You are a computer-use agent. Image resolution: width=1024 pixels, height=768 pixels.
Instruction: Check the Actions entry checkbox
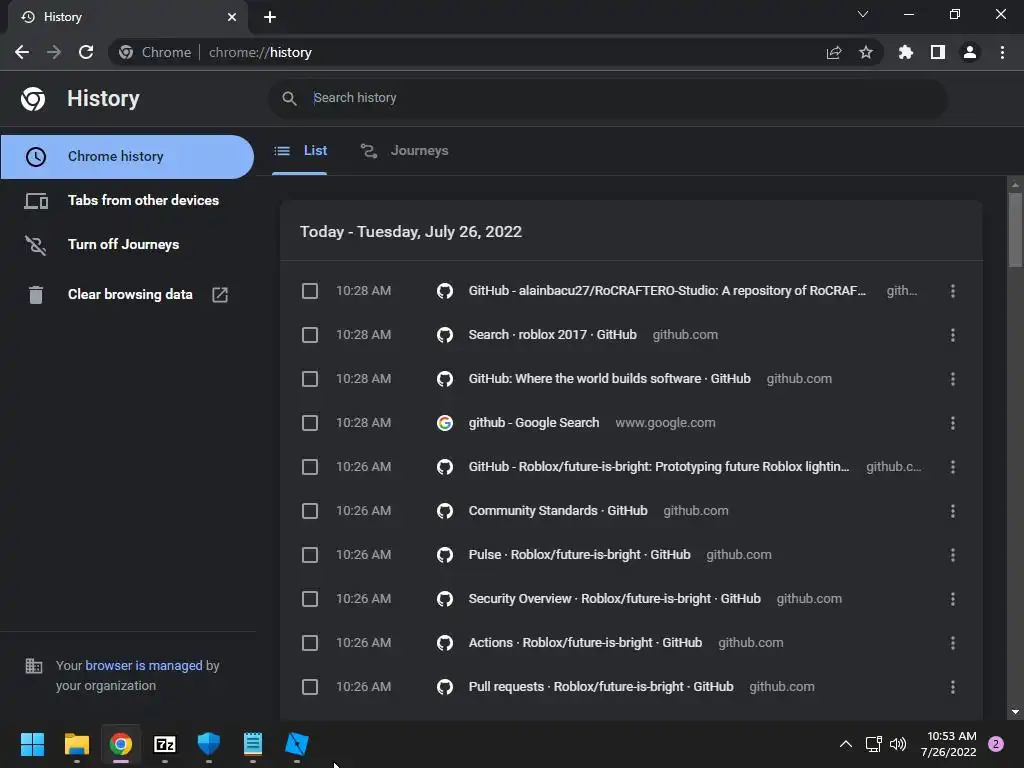point(310,643)
